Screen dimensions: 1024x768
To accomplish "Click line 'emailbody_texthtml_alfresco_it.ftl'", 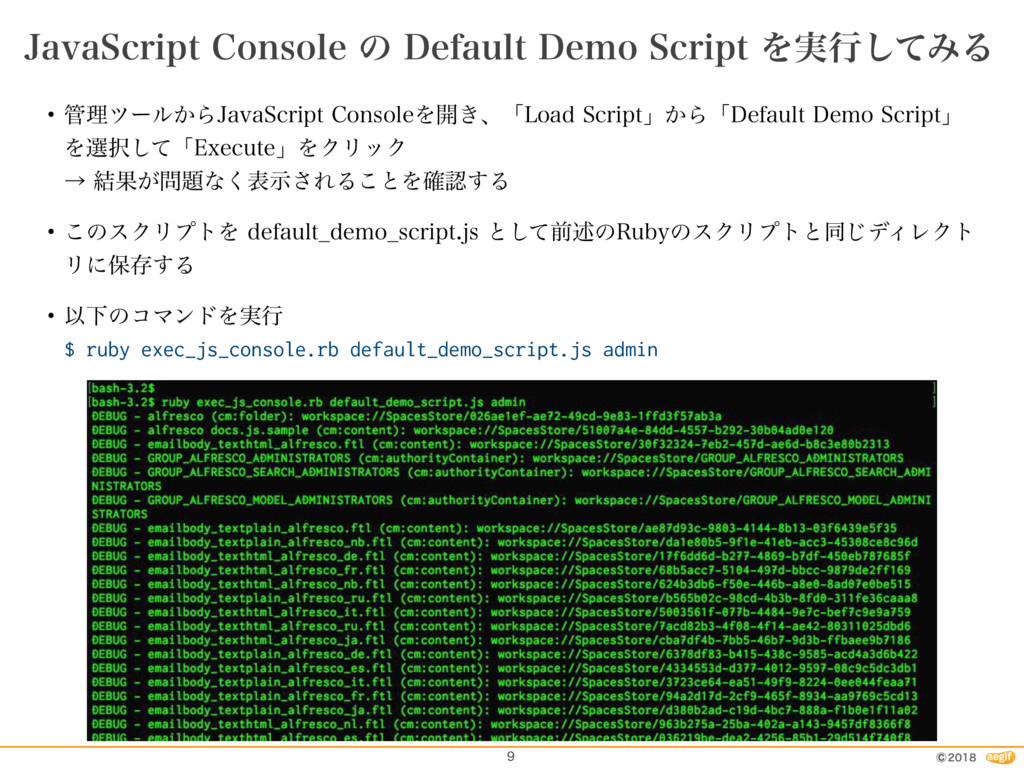I will 500,612.
